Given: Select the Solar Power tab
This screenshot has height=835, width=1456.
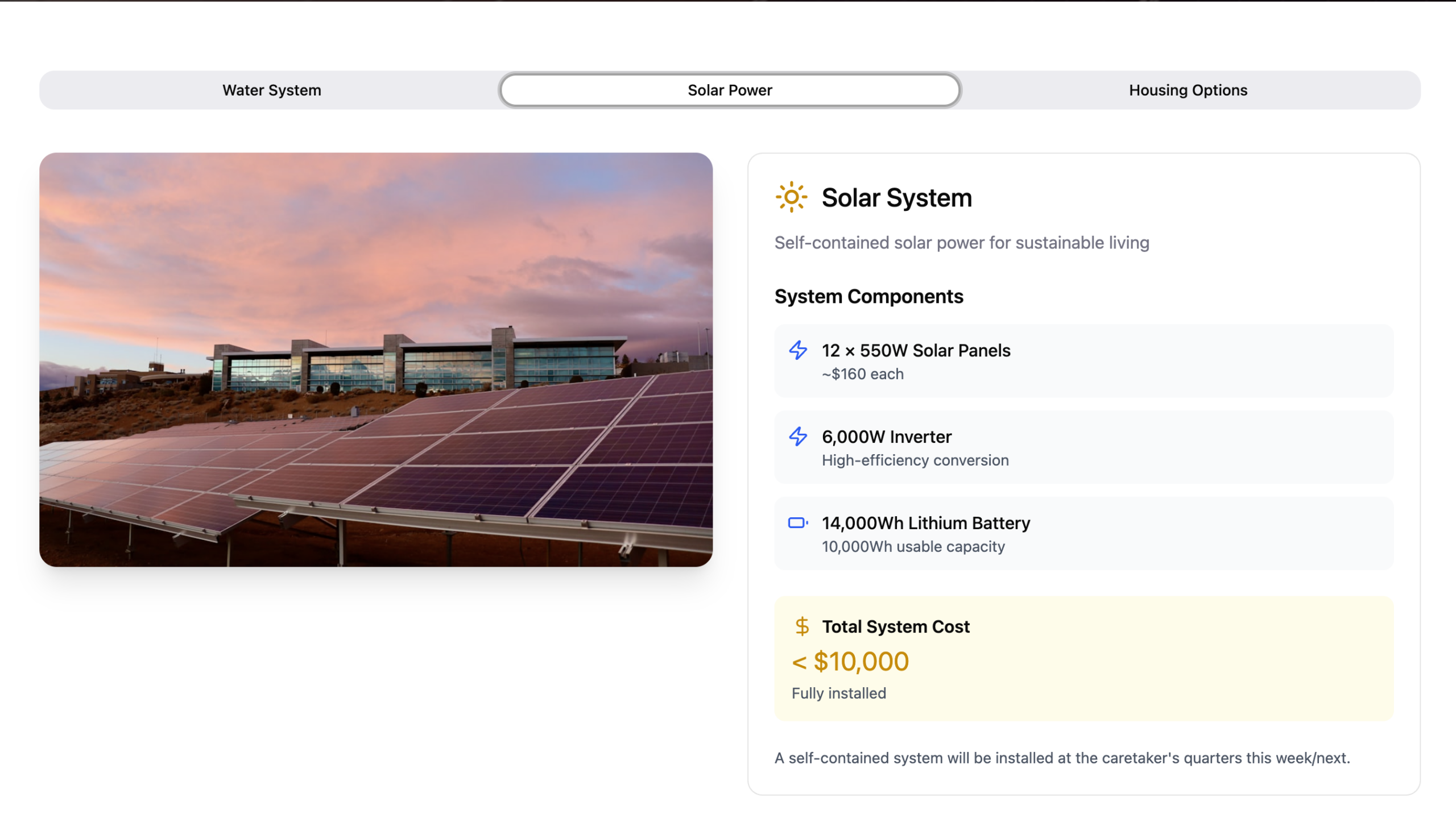Looking at the screenshot, I should (x=729, y=90).
